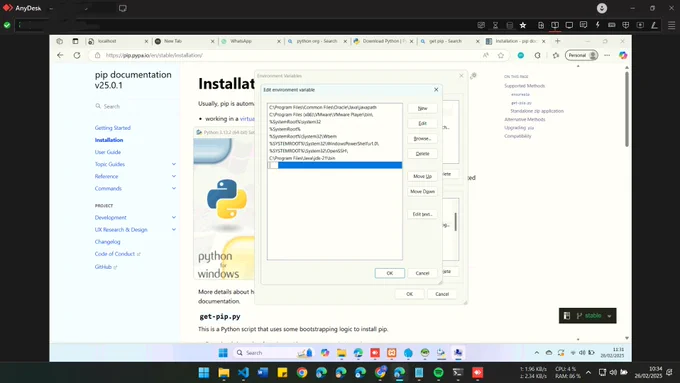The image size is (680, 383).
Task: Click the Delete button beside the path list
Action: tap(422, 154)
